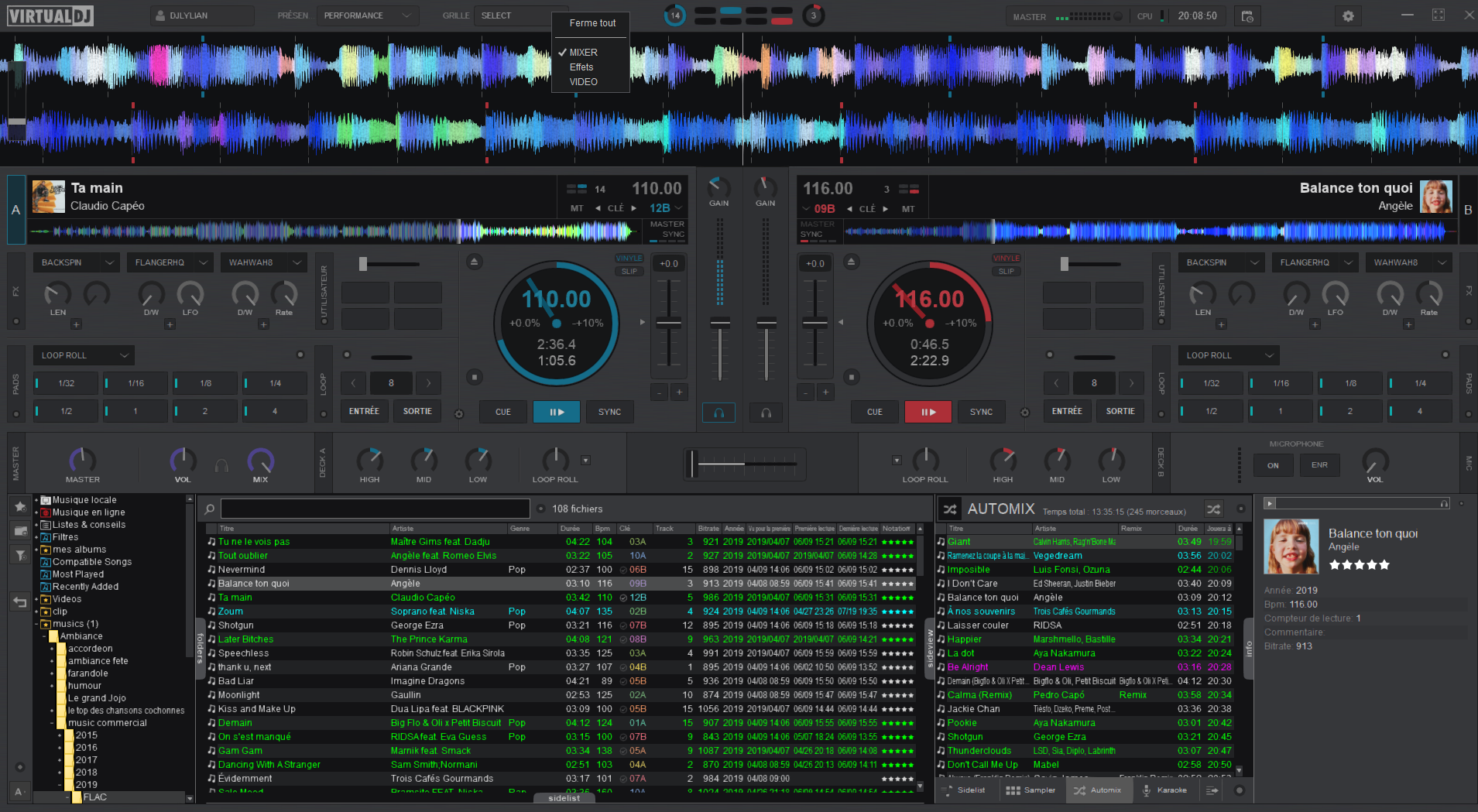Click deck B key up arrow near CLÉ
The height and width of the screenshot is (812, 1478).
point(885,208)
